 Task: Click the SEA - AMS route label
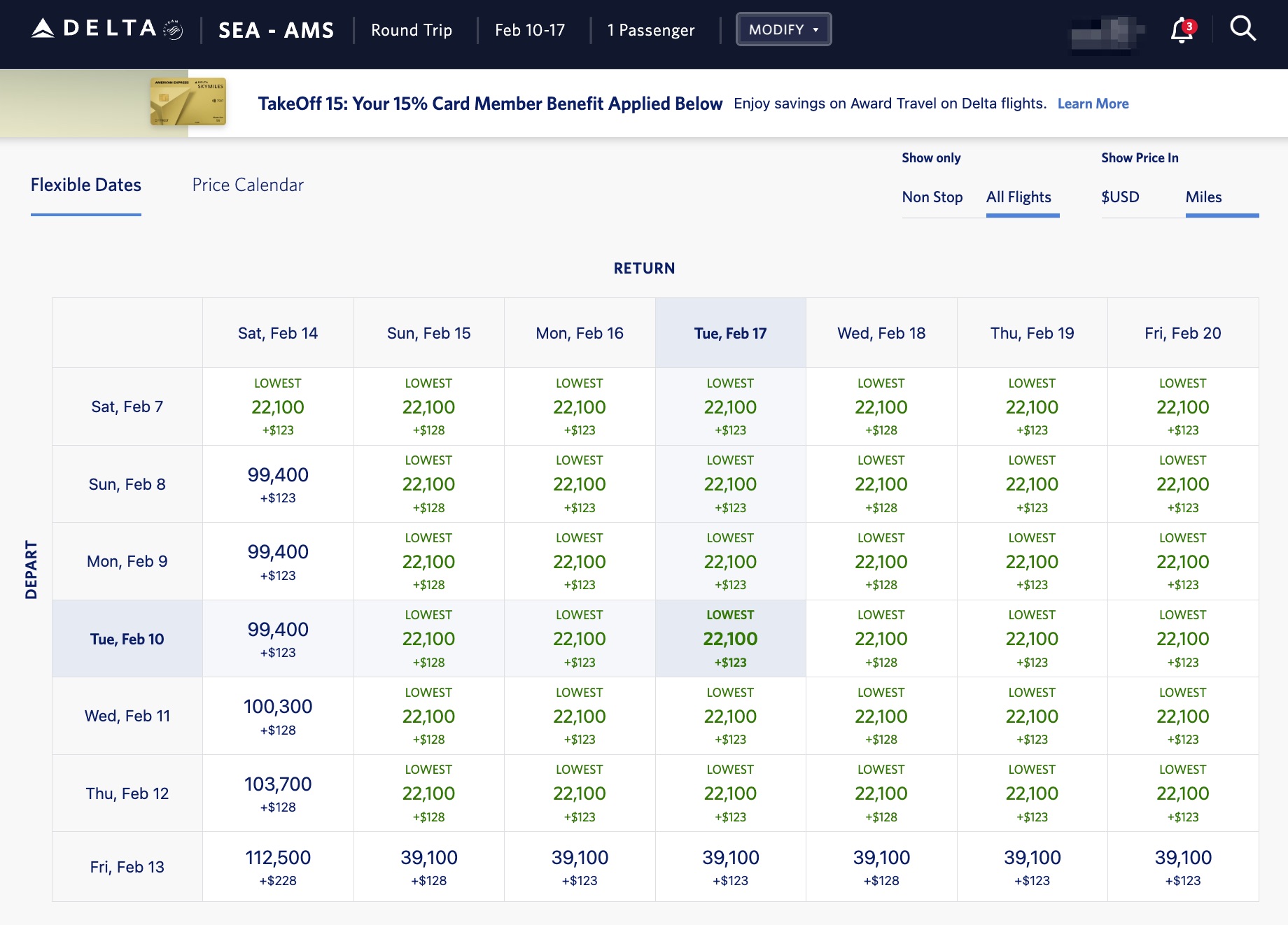click(276, 30)
